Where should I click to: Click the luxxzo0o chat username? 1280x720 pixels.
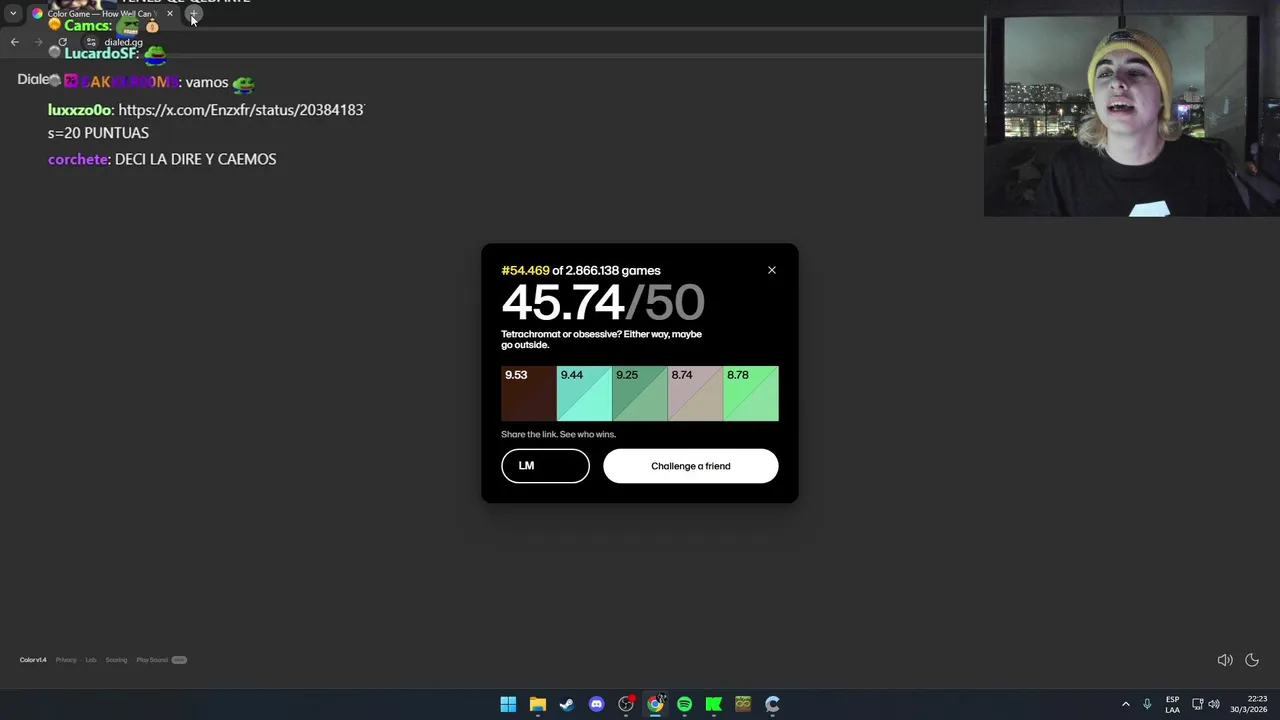click(80, 110)
